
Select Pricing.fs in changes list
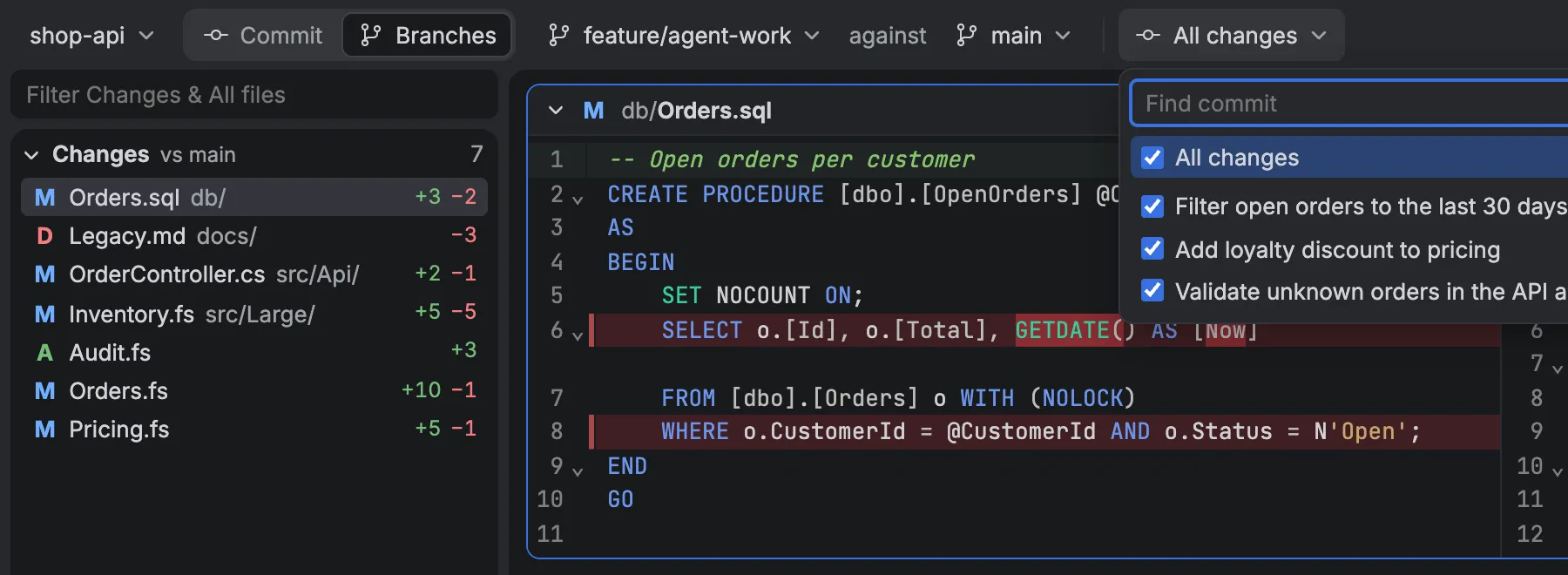(254, 429)
